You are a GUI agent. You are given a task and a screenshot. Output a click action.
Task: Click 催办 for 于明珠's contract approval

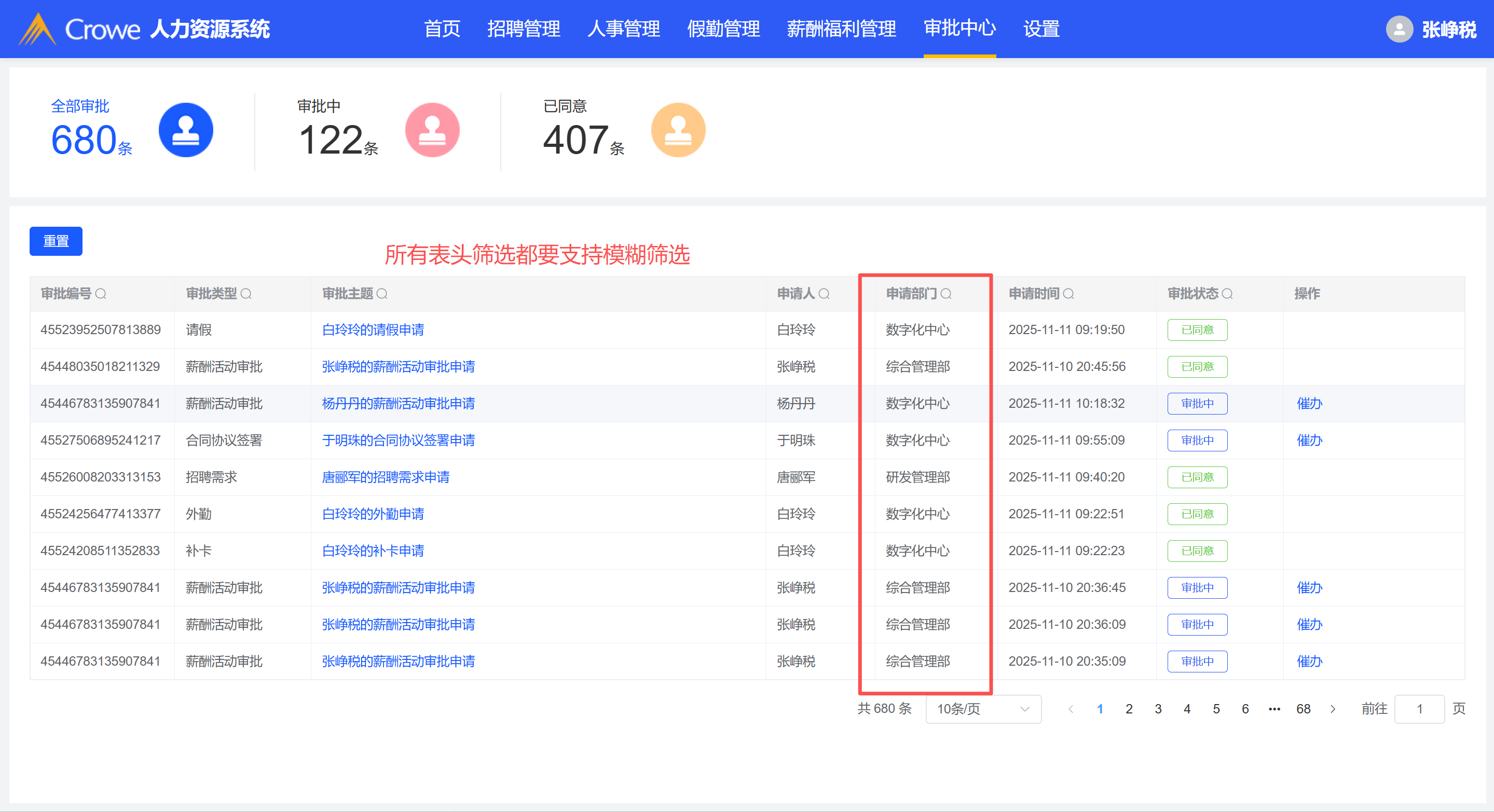pyautogui.click(x=1309, y=440)
